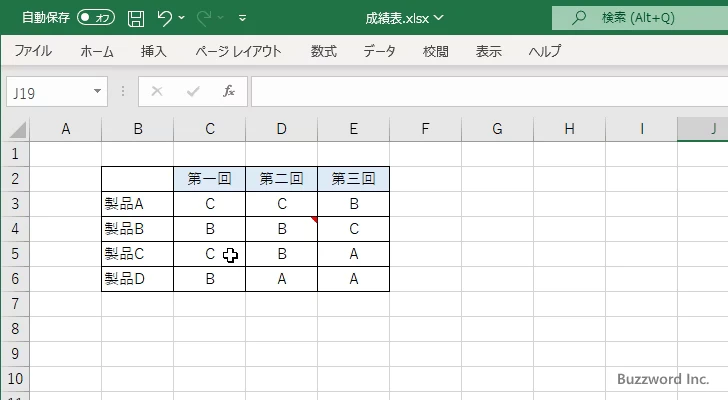Screen dimensions: 728x400
Task: Select row 5 header
Action: [x=15, y=254]
